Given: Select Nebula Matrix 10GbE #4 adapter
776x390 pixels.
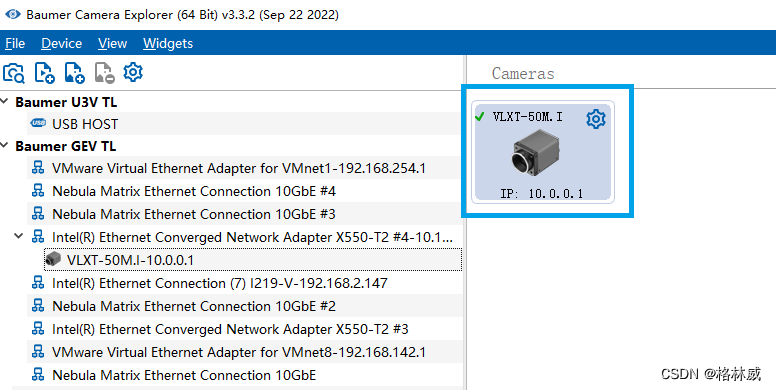Looking at the screenshot, I should pyautogui.click(x=245, y=191).
